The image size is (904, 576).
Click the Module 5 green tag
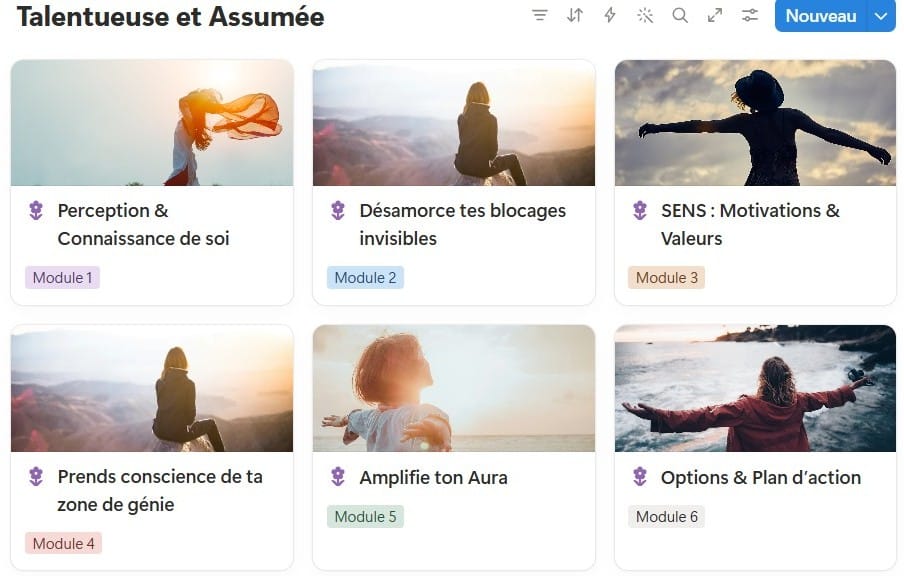point(365,517)
